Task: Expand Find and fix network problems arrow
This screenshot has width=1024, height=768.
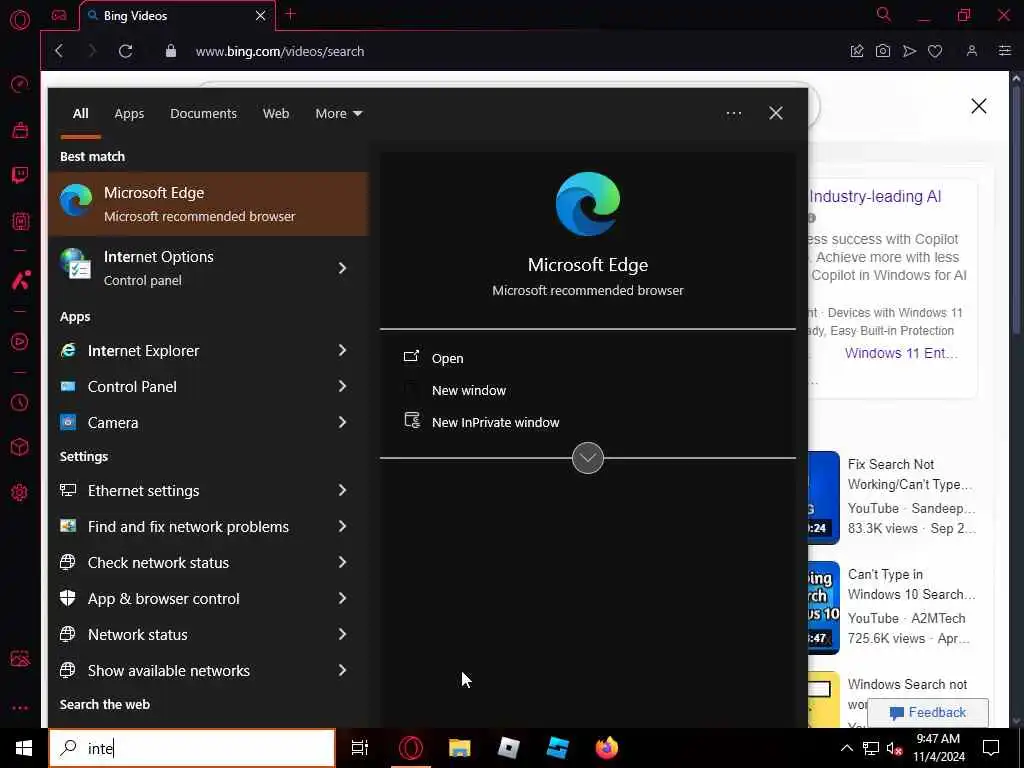Action: click(342, 526)
